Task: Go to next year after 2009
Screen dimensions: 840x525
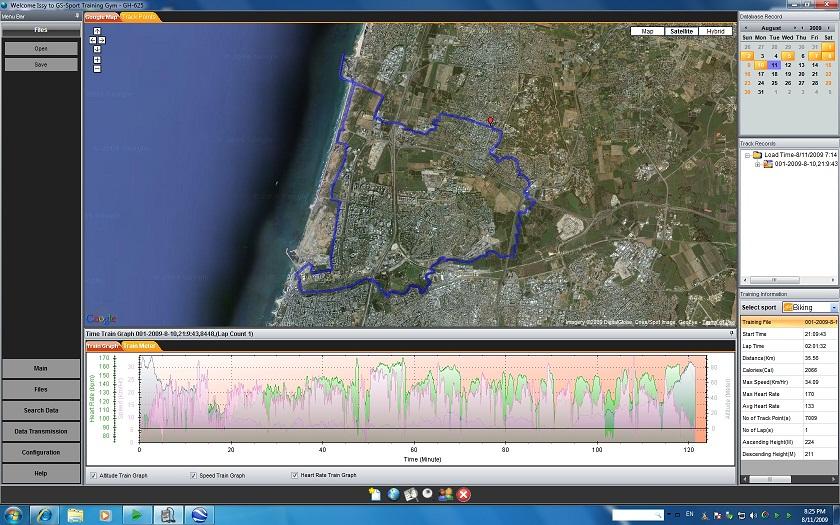Action: click(x=829, y=28)
